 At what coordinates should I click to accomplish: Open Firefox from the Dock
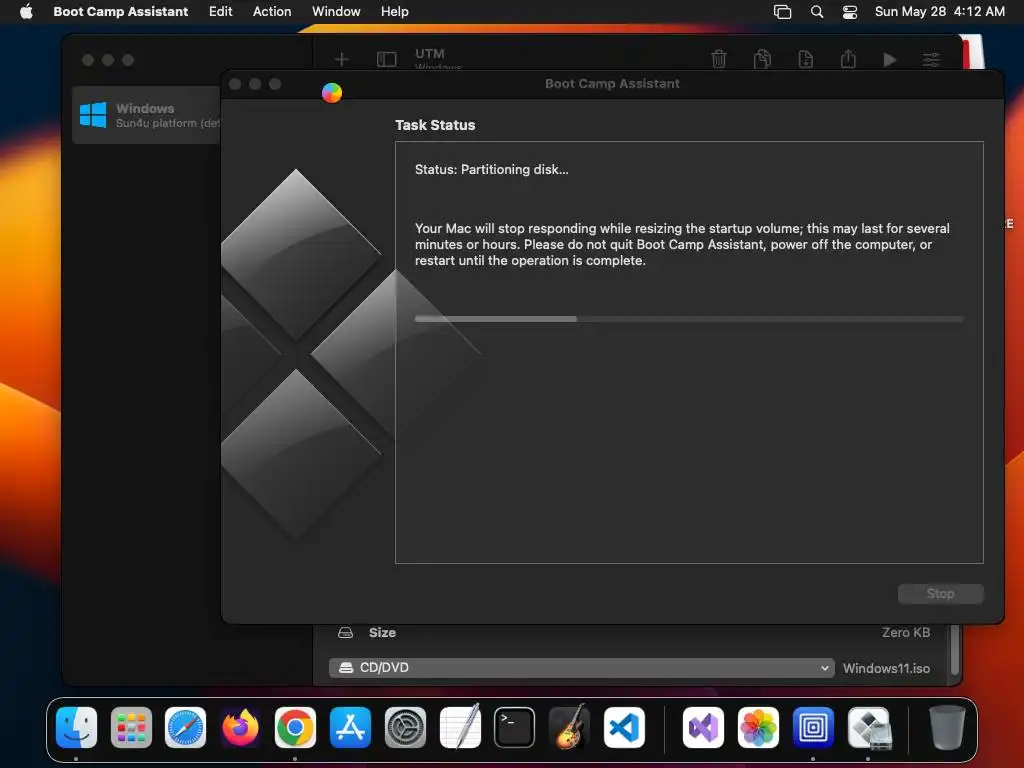(x=240, y=727)
